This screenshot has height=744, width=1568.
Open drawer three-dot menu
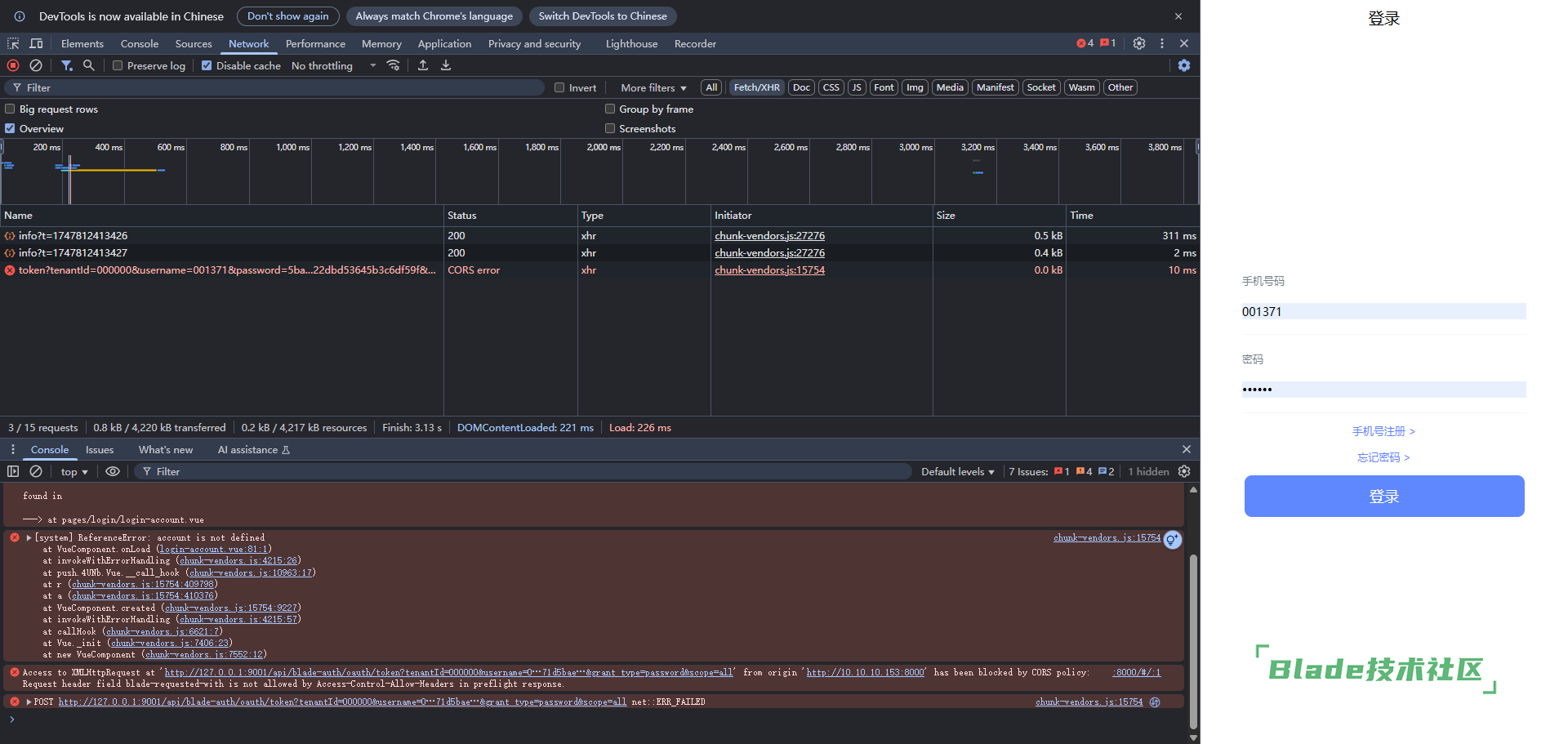(13, 449)
